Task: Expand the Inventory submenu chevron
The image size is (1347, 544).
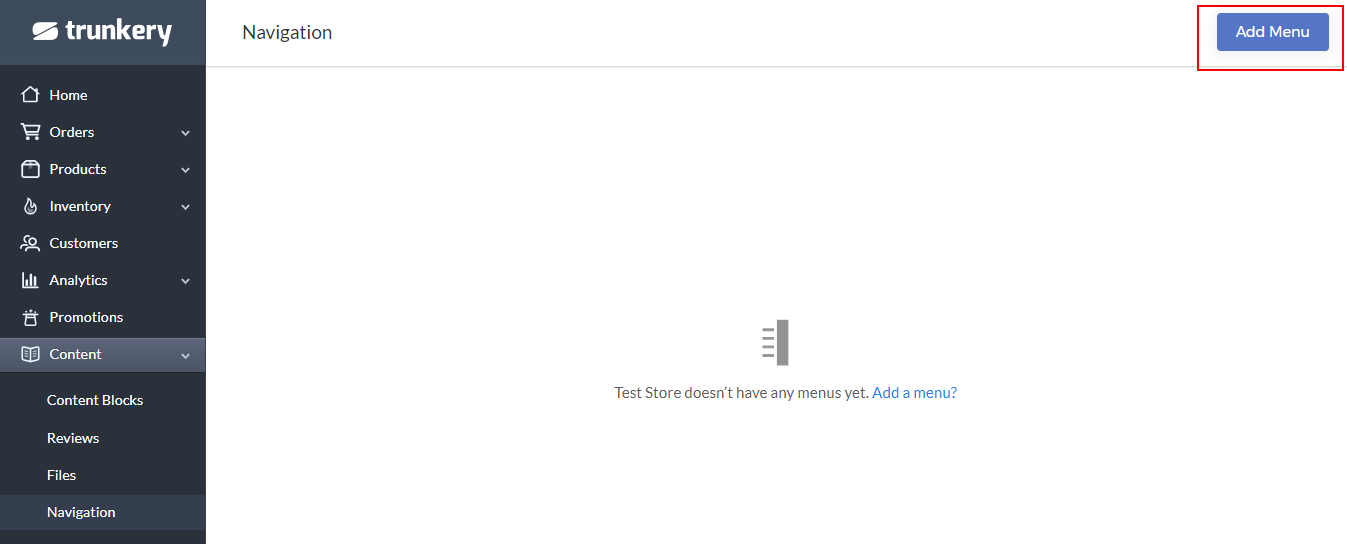Action: [185, 207]
